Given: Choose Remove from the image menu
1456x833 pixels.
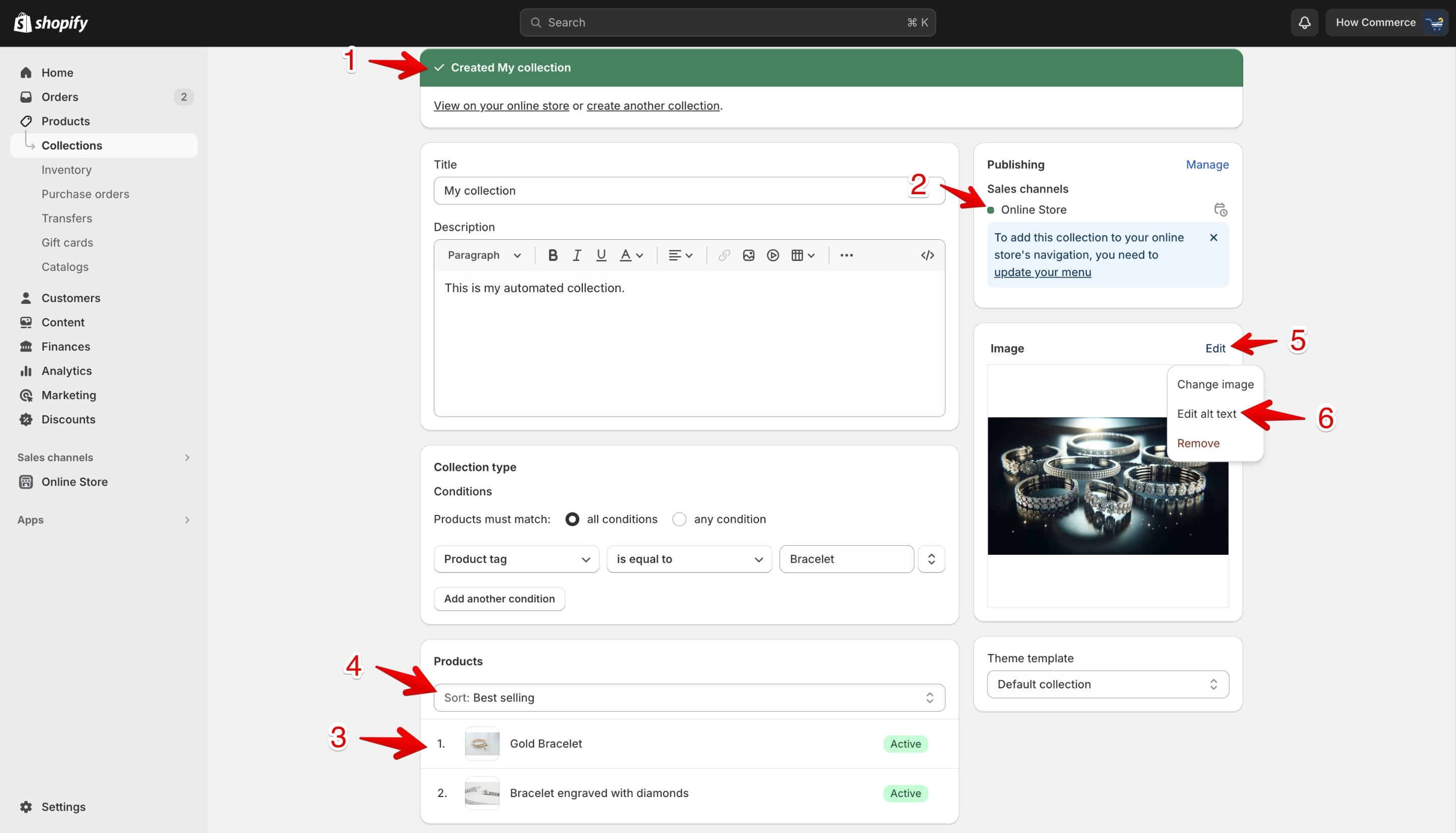Looking at the screenshot, I should [x=1198, y=444].
